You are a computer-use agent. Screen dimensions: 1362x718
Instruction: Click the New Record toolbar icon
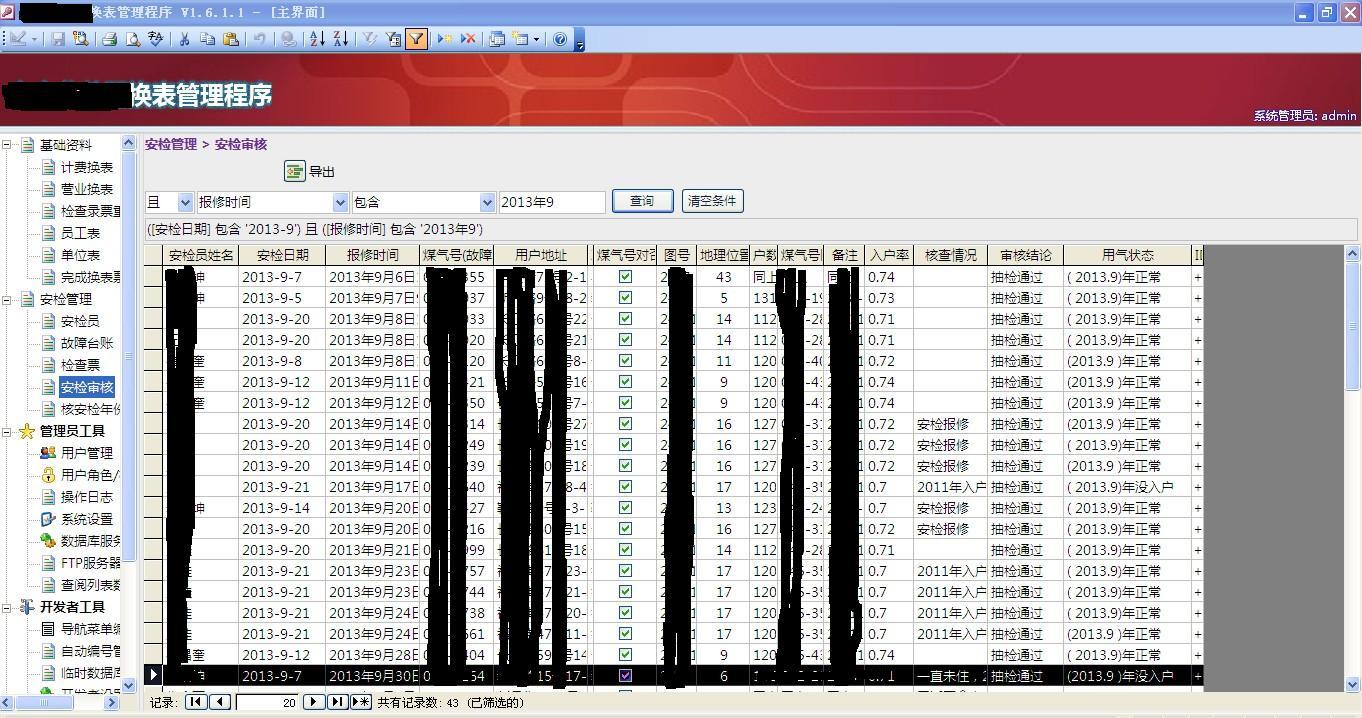tap(445, 39)
